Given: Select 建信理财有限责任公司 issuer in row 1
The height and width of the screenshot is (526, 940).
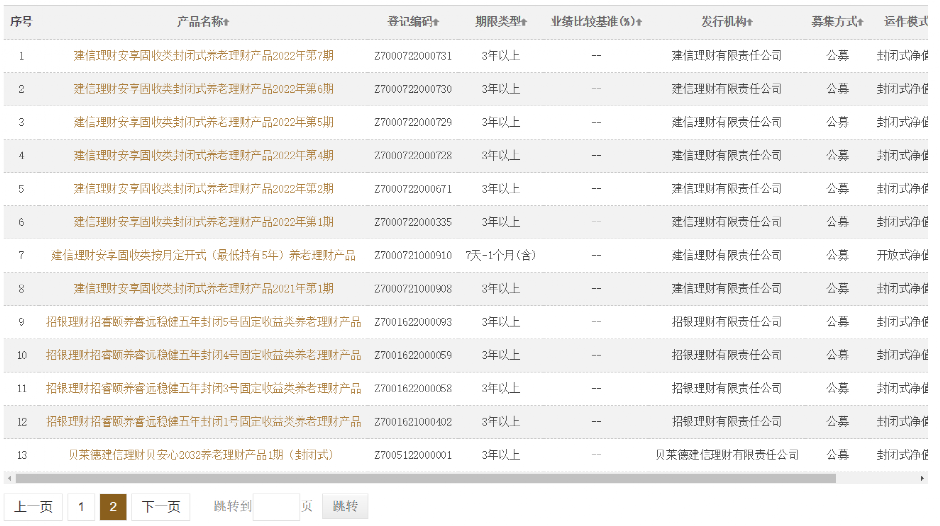Looking at the screenshot, I should coord(727,56).
